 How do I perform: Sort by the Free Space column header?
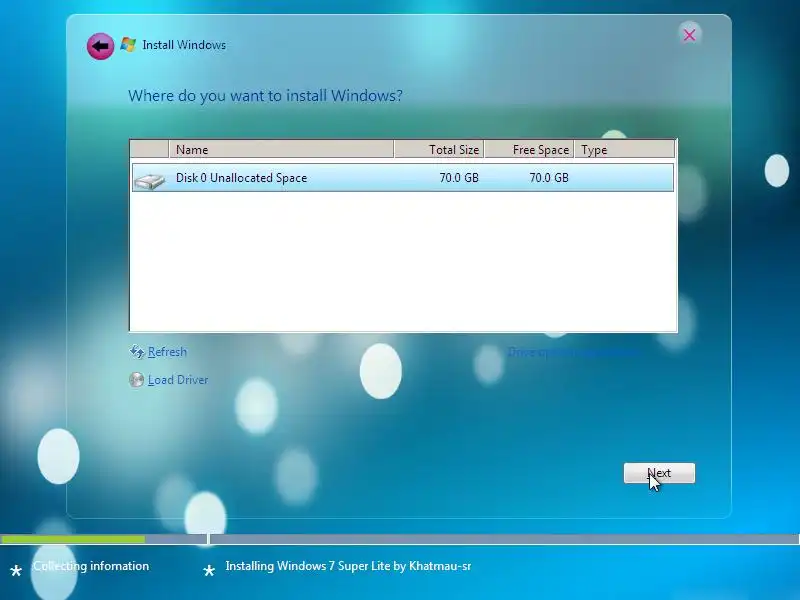click(529, 149)
